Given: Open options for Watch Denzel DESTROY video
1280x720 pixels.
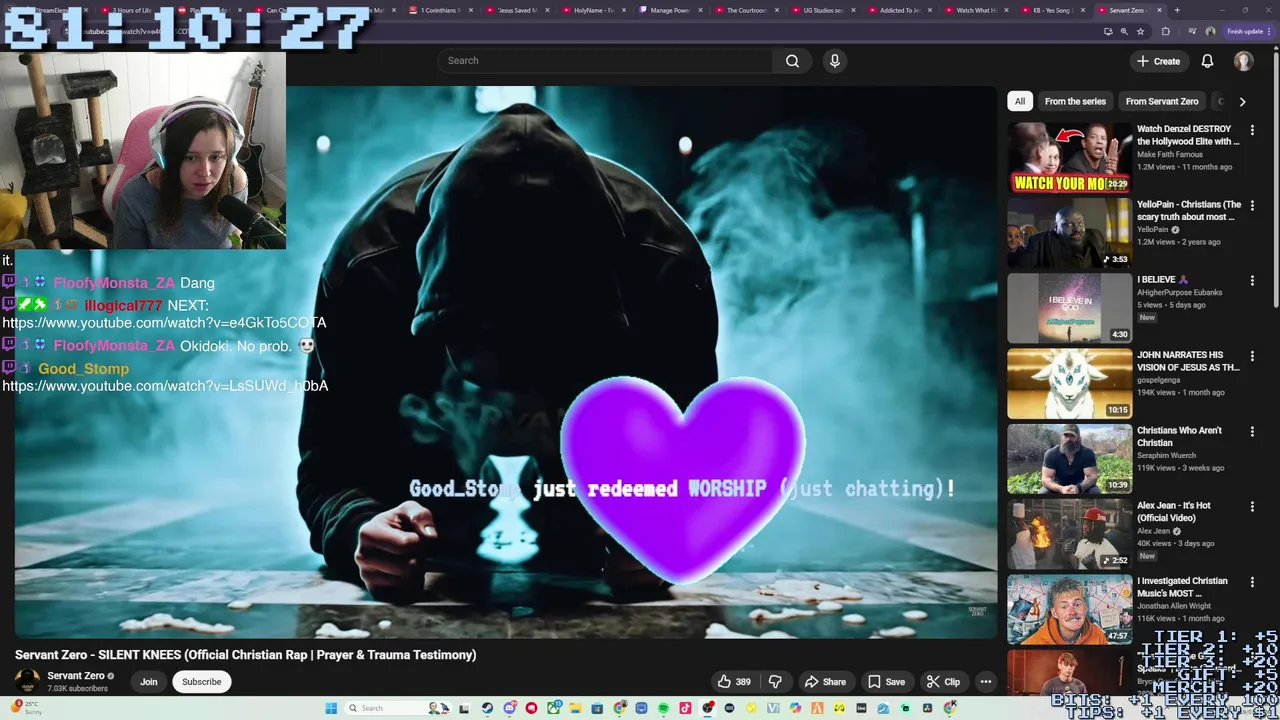Looking at the screenshot, I should click(x=1252, y=130).
